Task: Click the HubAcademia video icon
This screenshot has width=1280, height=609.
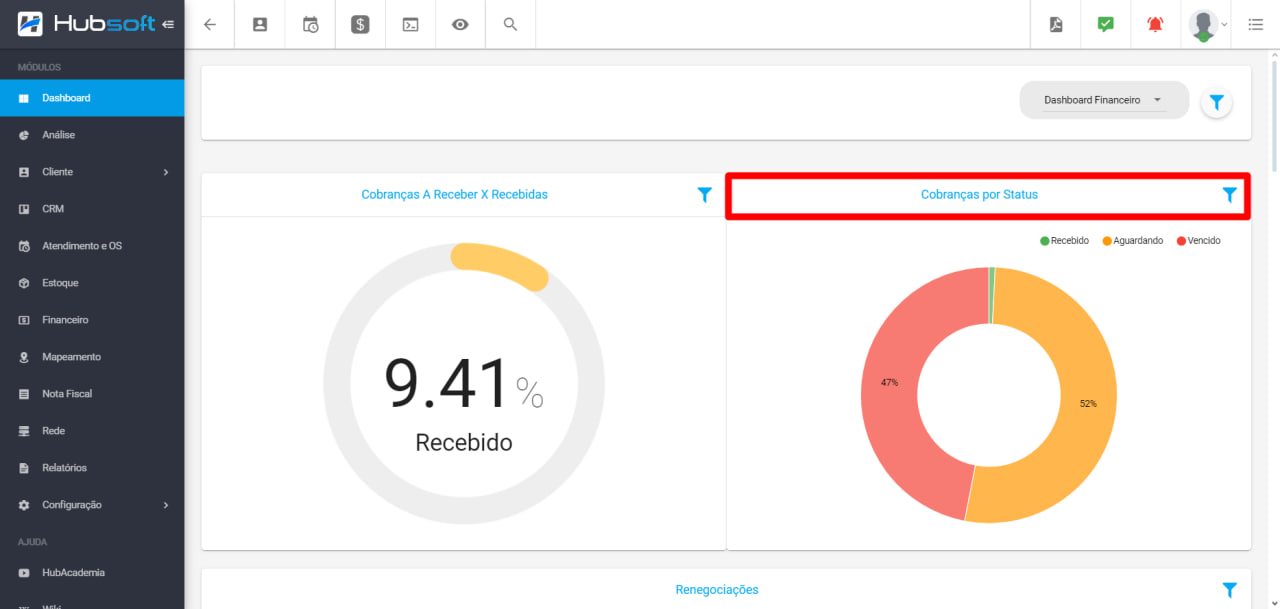Action: click(24, 573)
